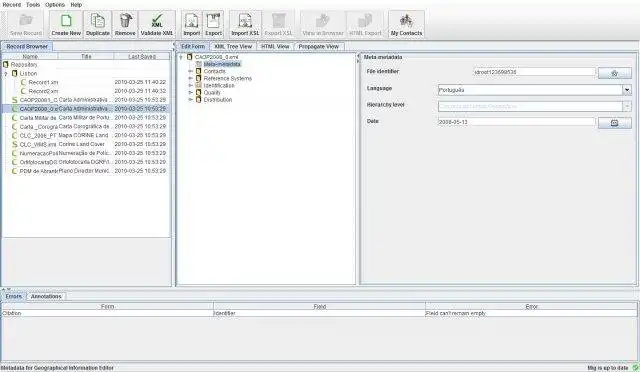Collapse the CAOP2008_0.xml root node
The width and height of the screenshot is (640, 372).
pos(181,57)
